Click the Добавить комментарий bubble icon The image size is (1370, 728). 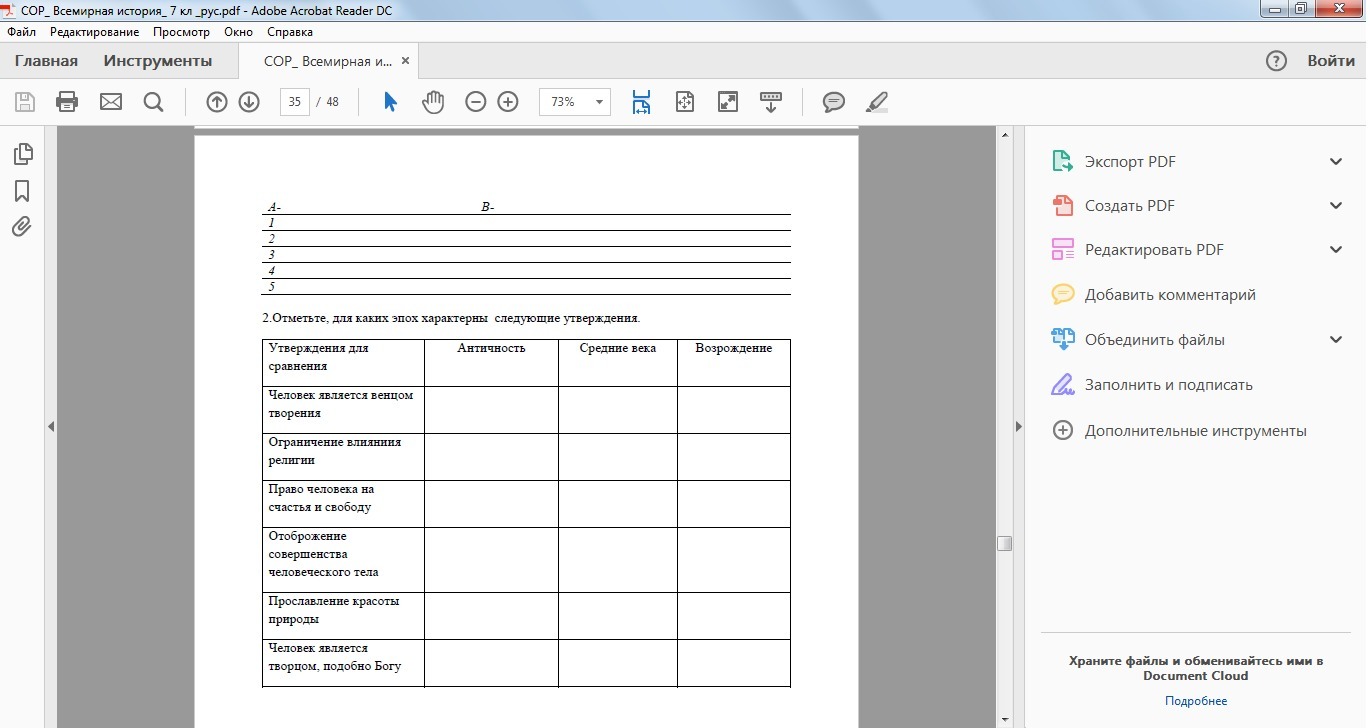(x=1062, y=295)
